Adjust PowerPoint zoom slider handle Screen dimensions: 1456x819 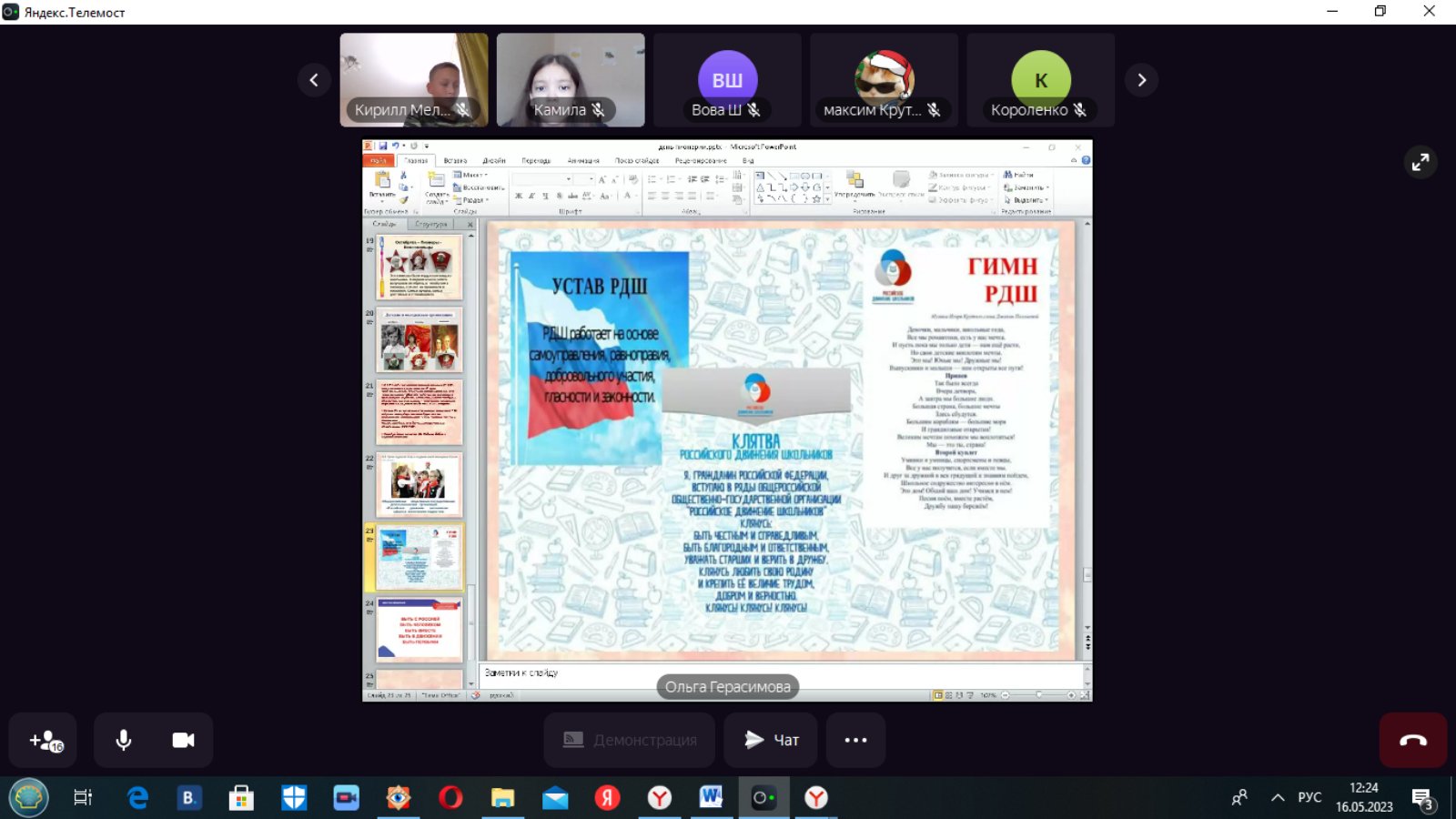click(1039, 695)
